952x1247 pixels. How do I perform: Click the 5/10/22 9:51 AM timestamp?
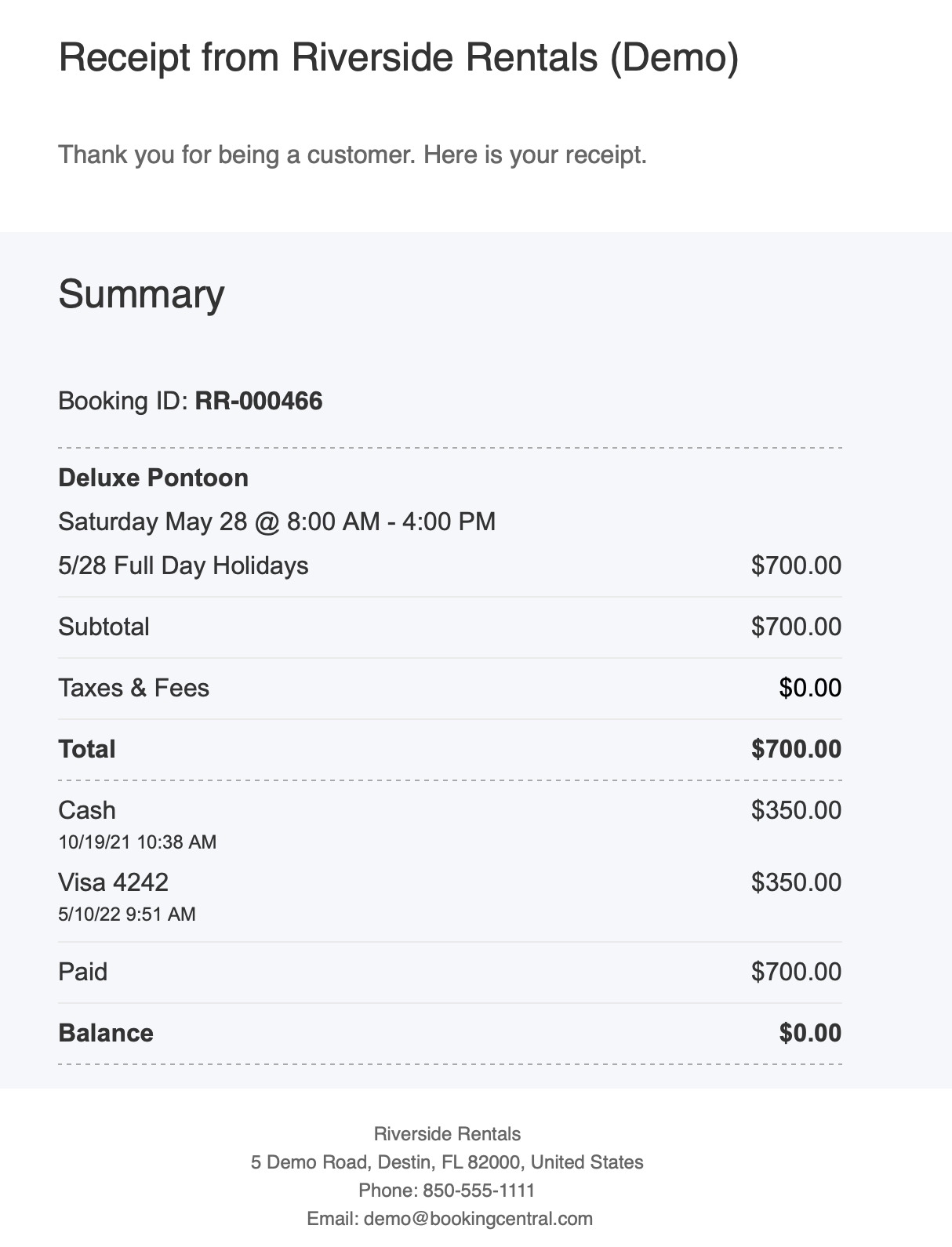[127, 914]
